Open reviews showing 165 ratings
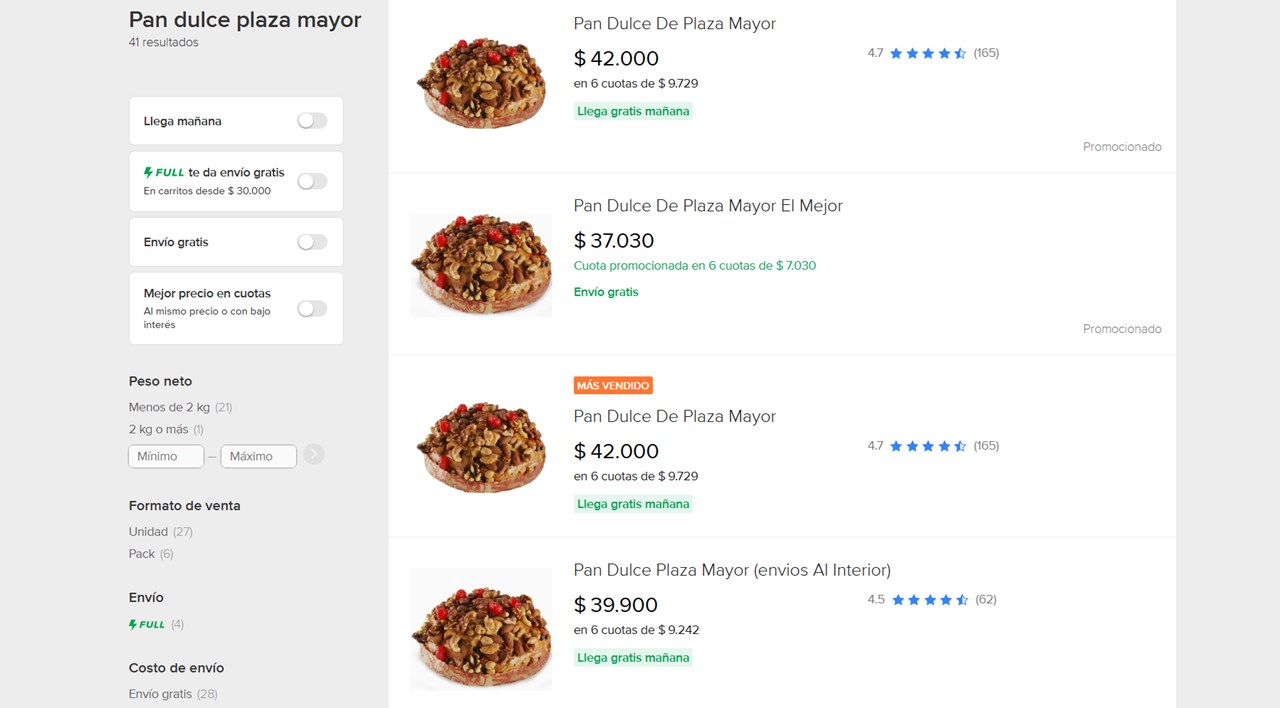 [x=986, y=53]
